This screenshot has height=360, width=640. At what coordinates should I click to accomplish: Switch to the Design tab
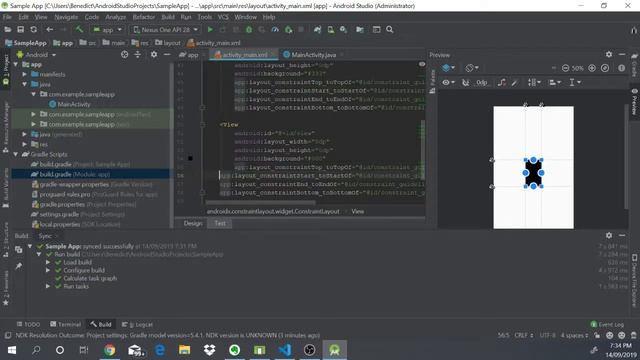(x=193, y=223)
